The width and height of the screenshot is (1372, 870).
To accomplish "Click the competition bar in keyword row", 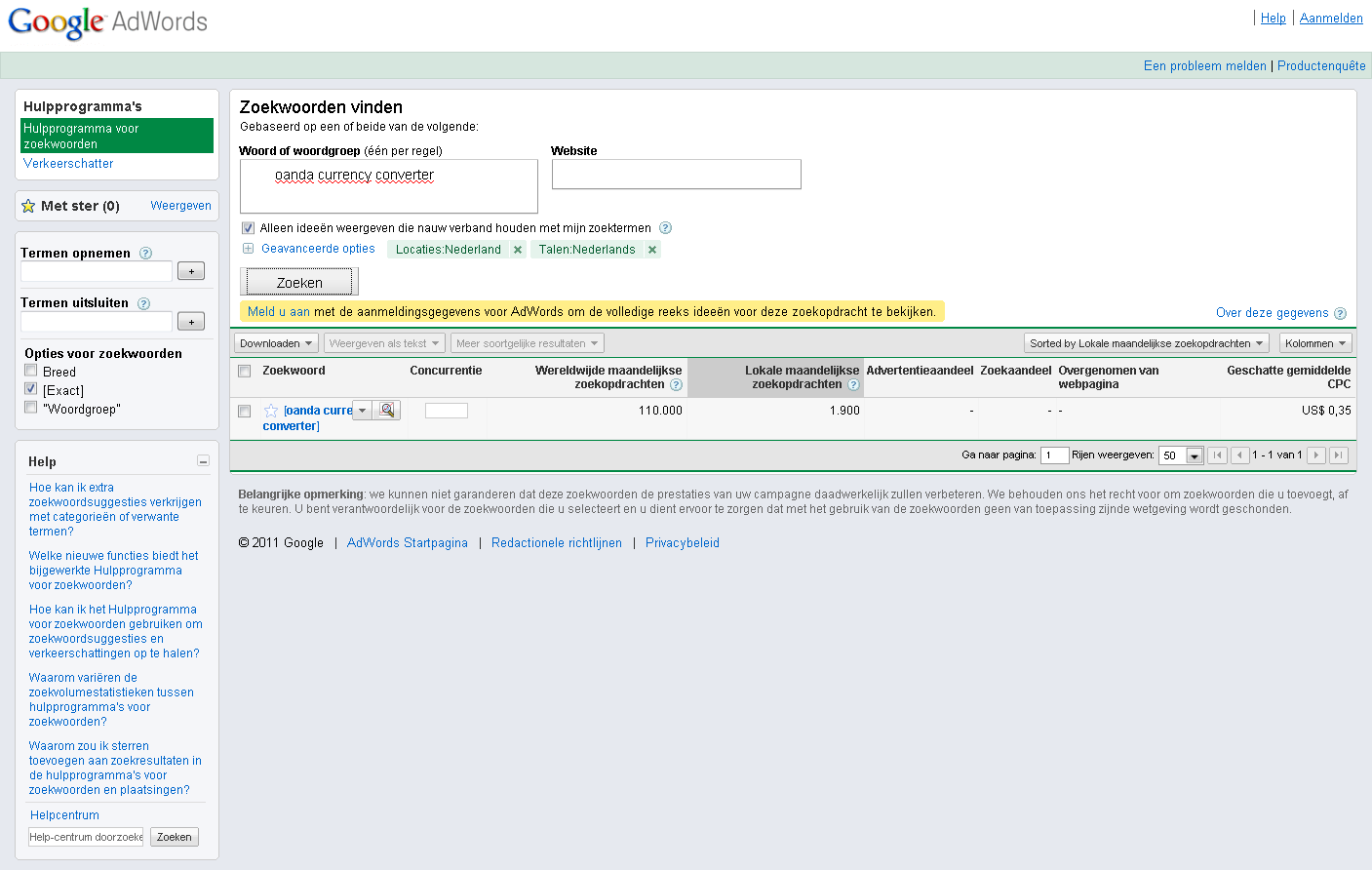I will [x=447, y=411].
